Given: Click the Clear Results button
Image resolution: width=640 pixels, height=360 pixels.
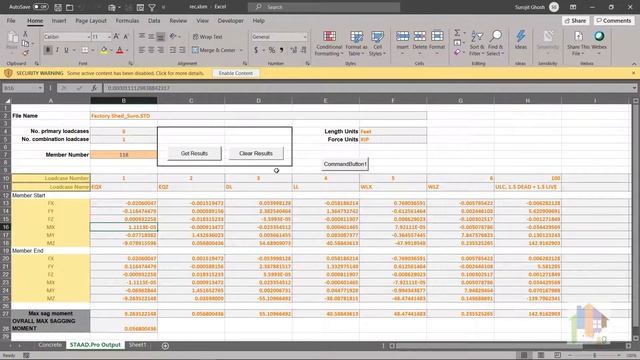Looking at the screenshot, I should [x=256, y=153].
